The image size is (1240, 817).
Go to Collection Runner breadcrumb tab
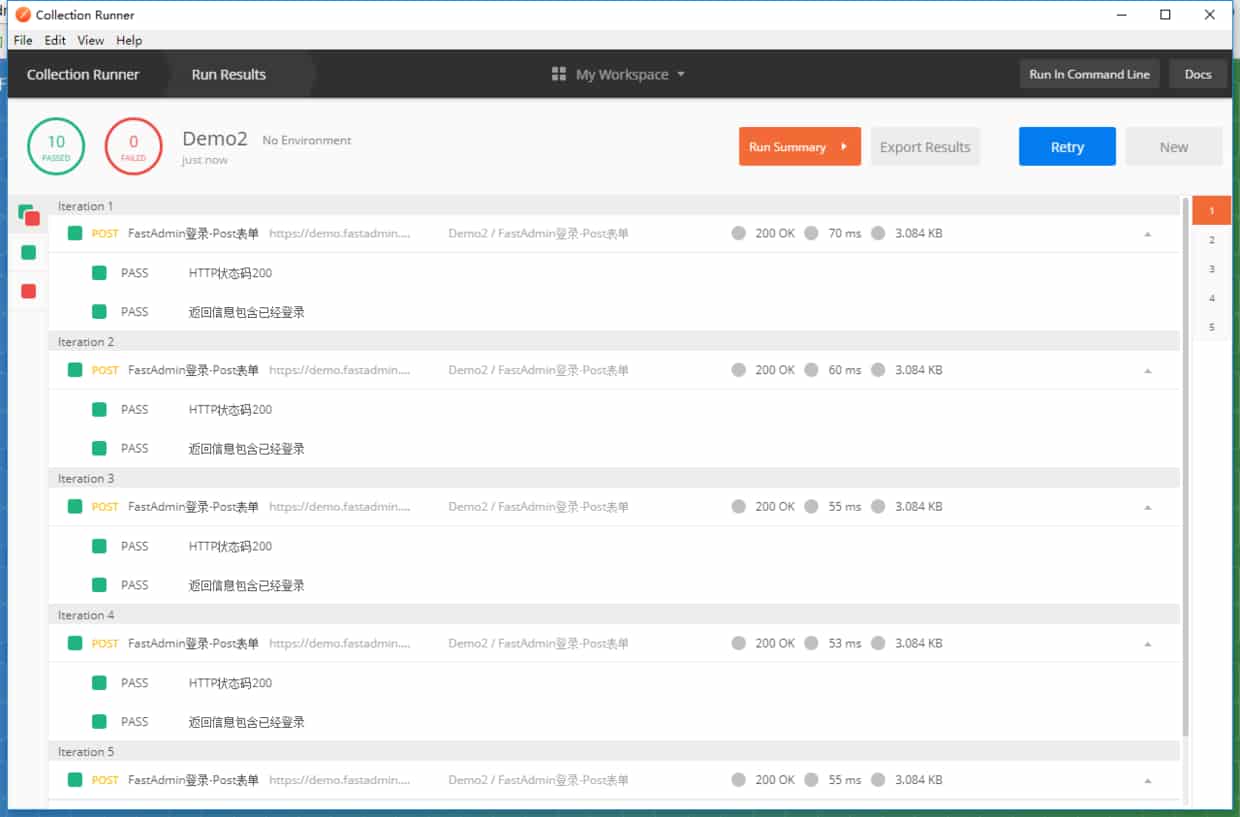[83, 74]
